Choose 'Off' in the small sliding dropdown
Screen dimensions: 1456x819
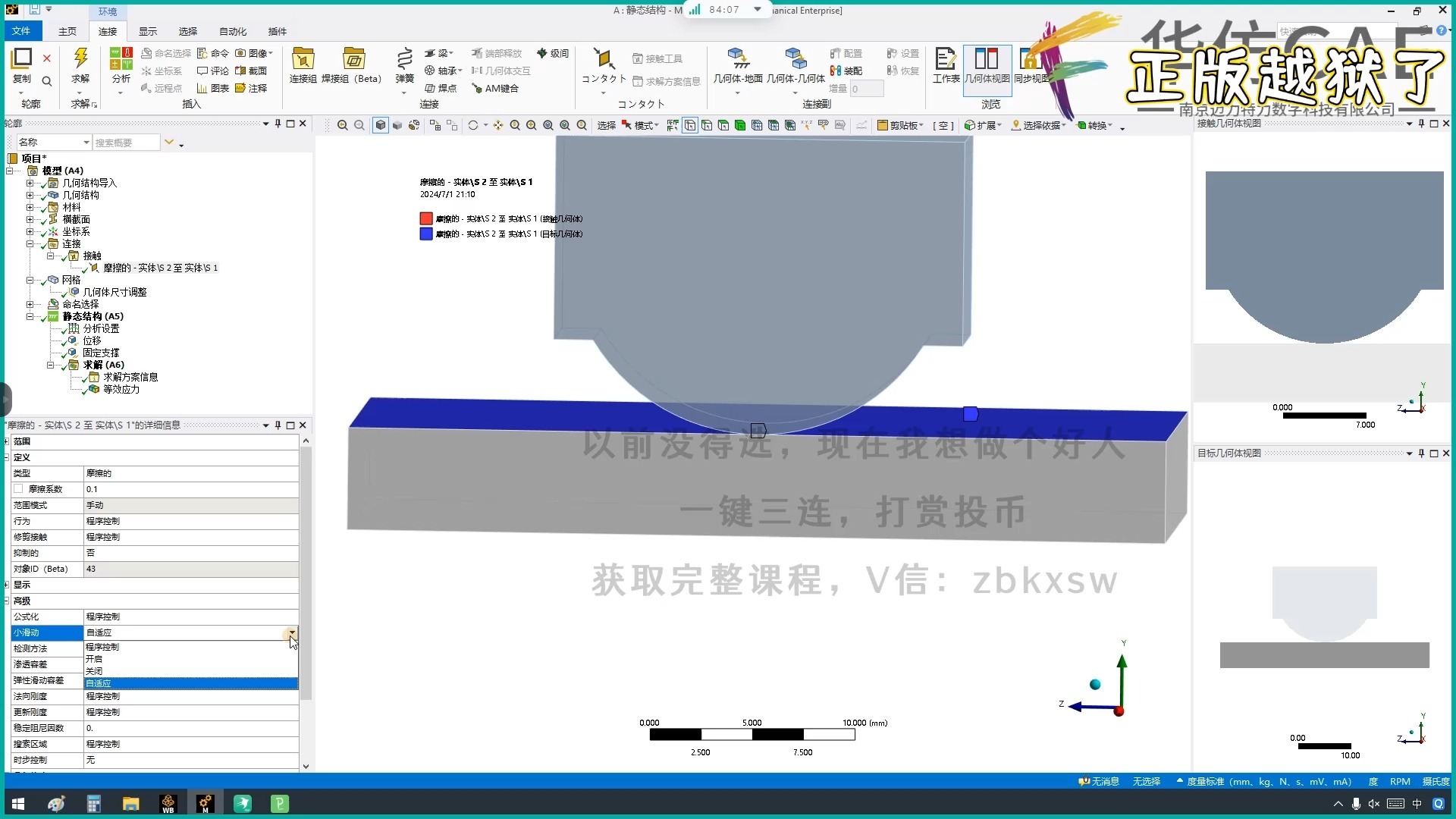[x=94, y=671]
